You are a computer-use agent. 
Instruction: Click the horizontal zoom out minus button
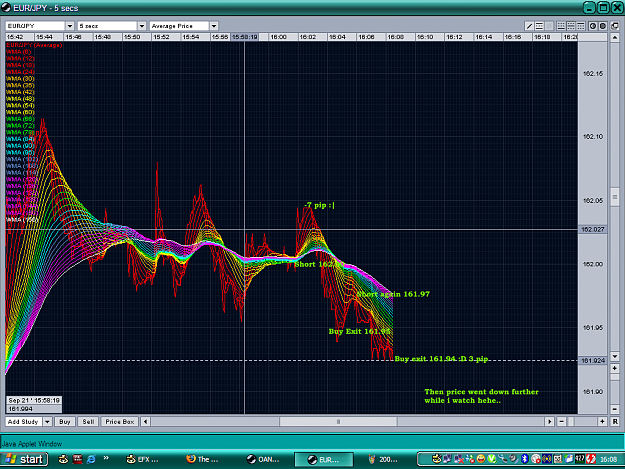[x=561, y=422]
